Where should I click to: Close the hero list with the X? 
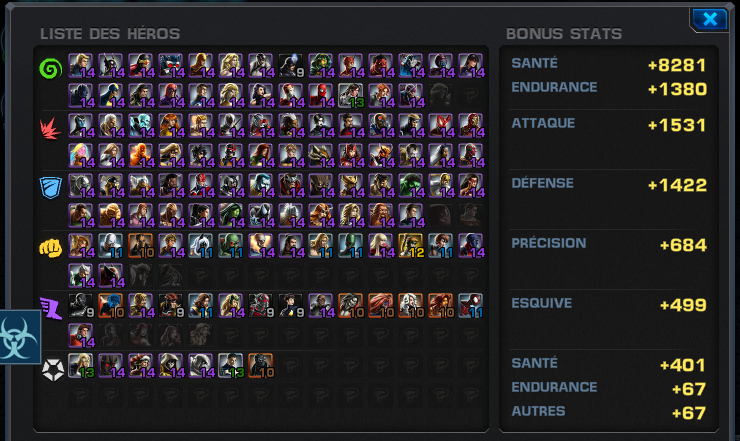tap(710, 19)
